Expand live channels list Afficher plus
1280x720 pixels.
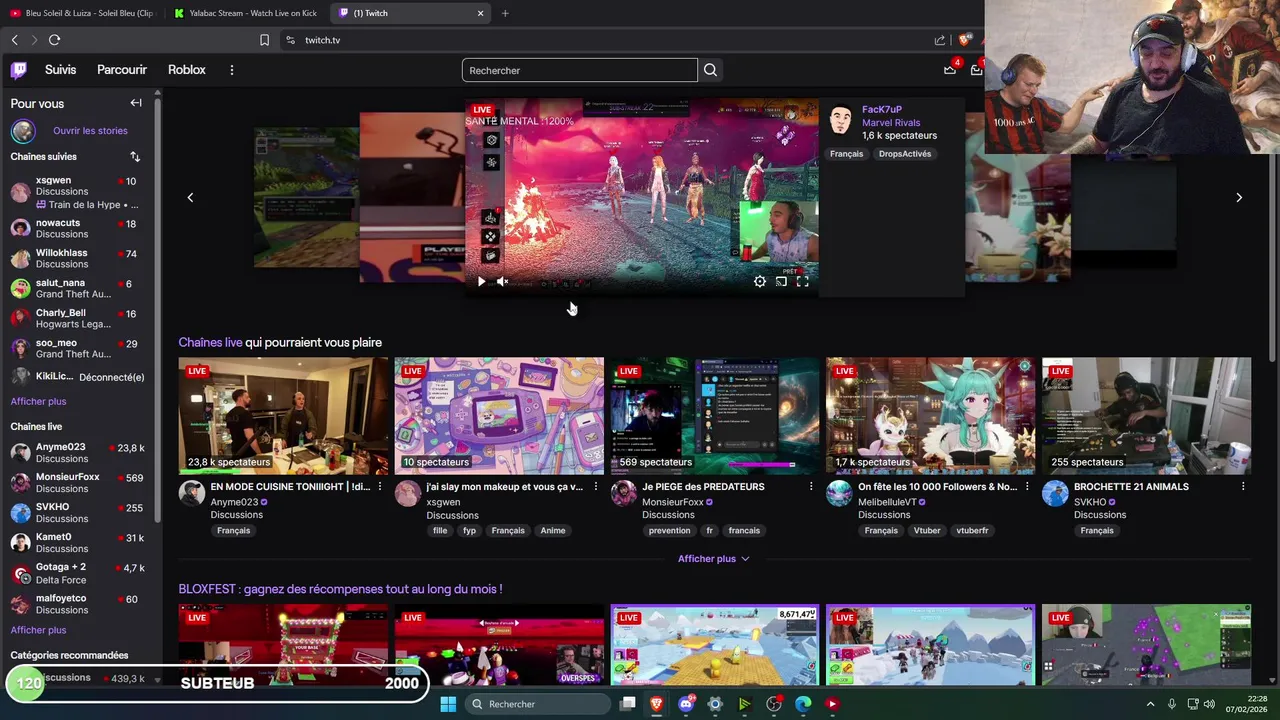(x=38, y=630)
